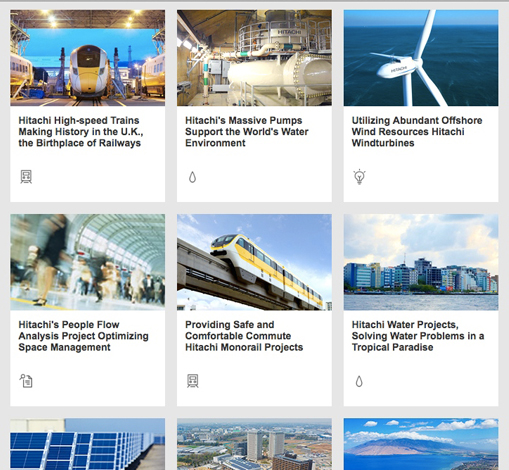Viewport: 509px width, 470px height.
Task: Click the document analysis icon under People Flow card
Action: point(26,381)
